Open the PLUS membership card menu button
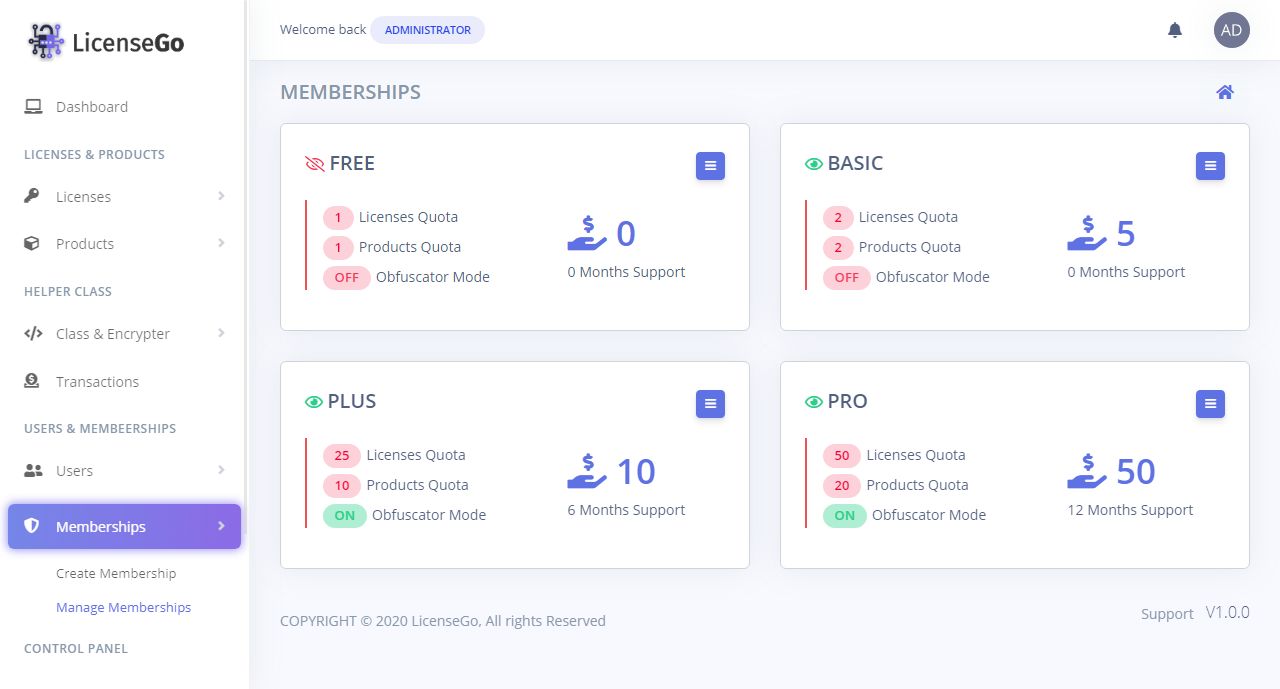Image resolution: width=1280 pixels, height=689 pixels. click(710, 404)
